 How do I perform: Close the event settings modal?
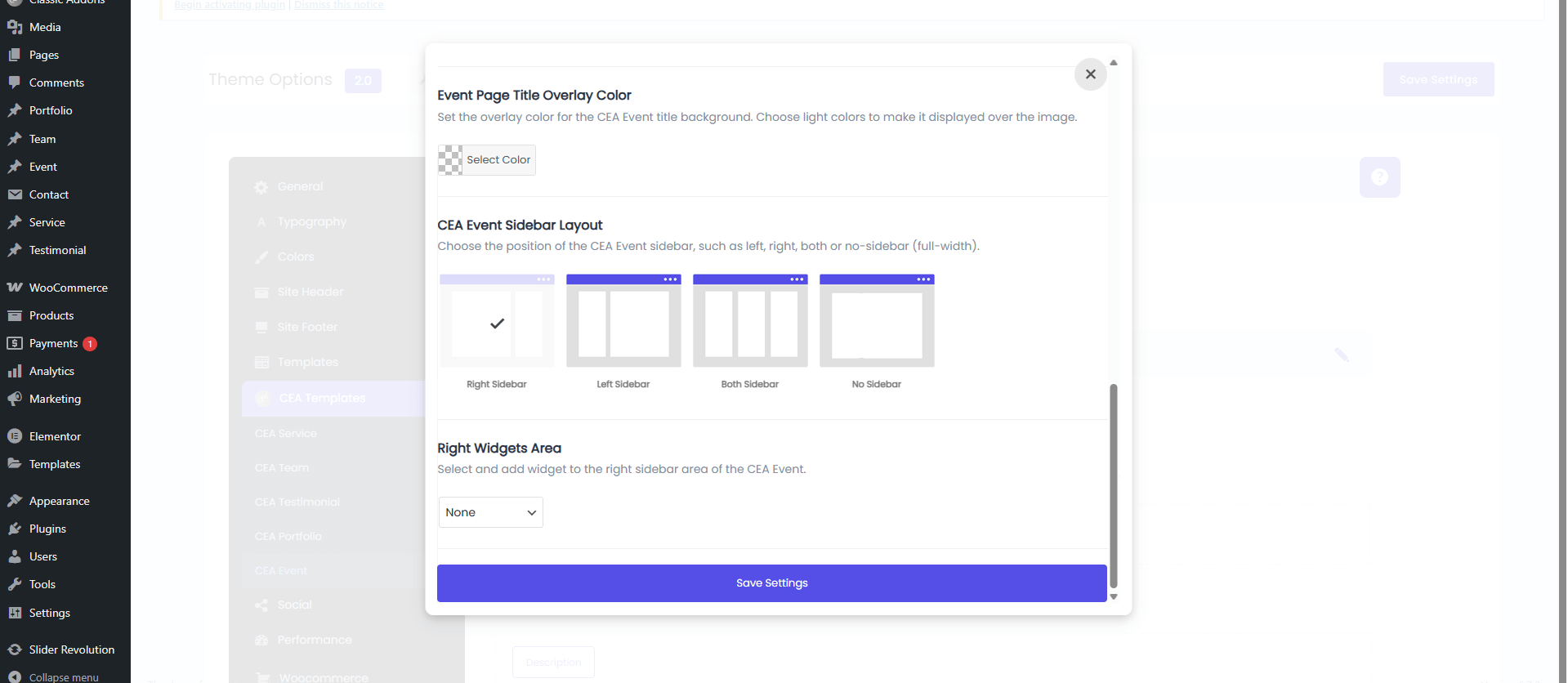(1090, 74)
